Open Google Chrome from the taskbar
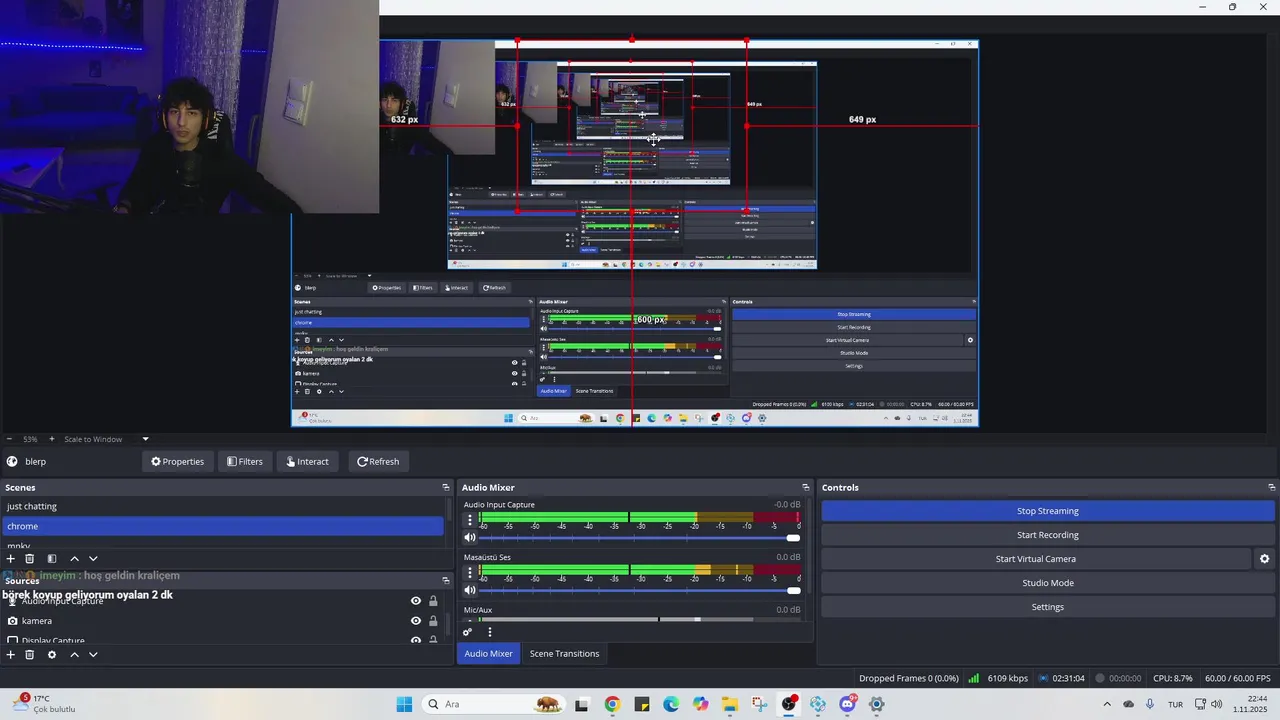1280x720 pixels. [612, 704]
